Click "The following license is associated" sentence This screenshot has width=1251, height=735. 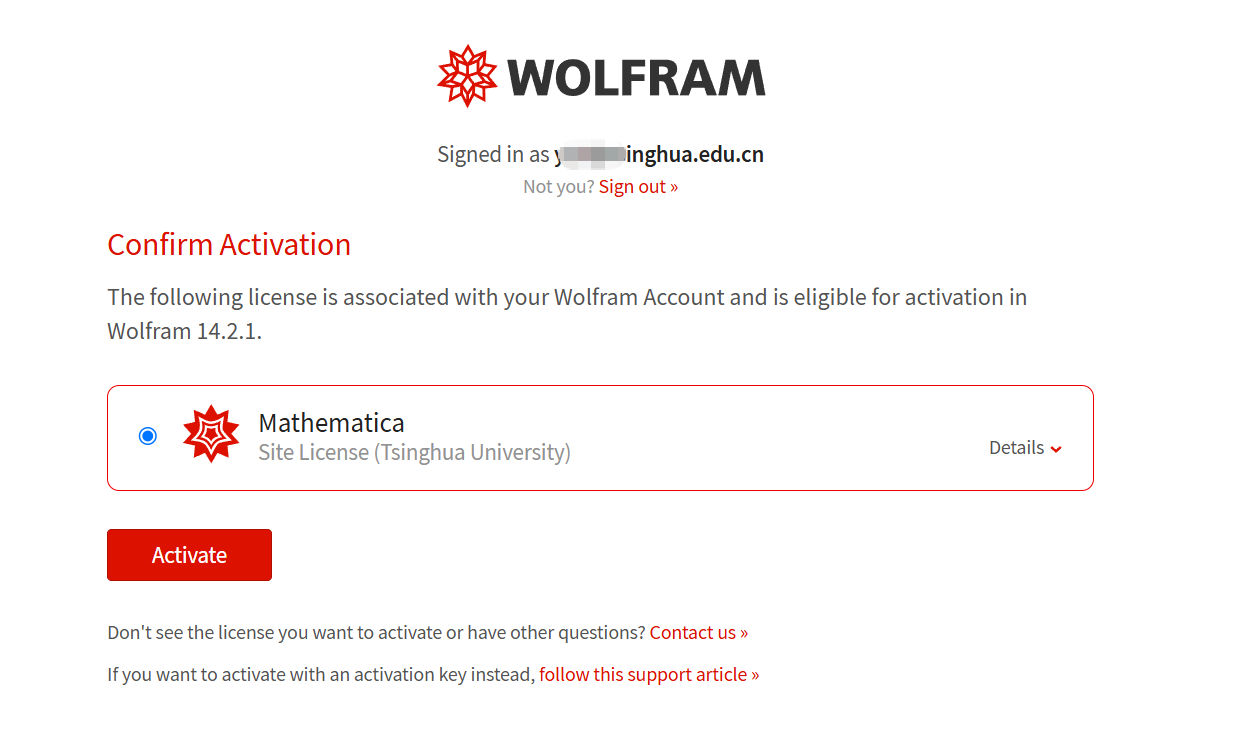click(567, 298)
